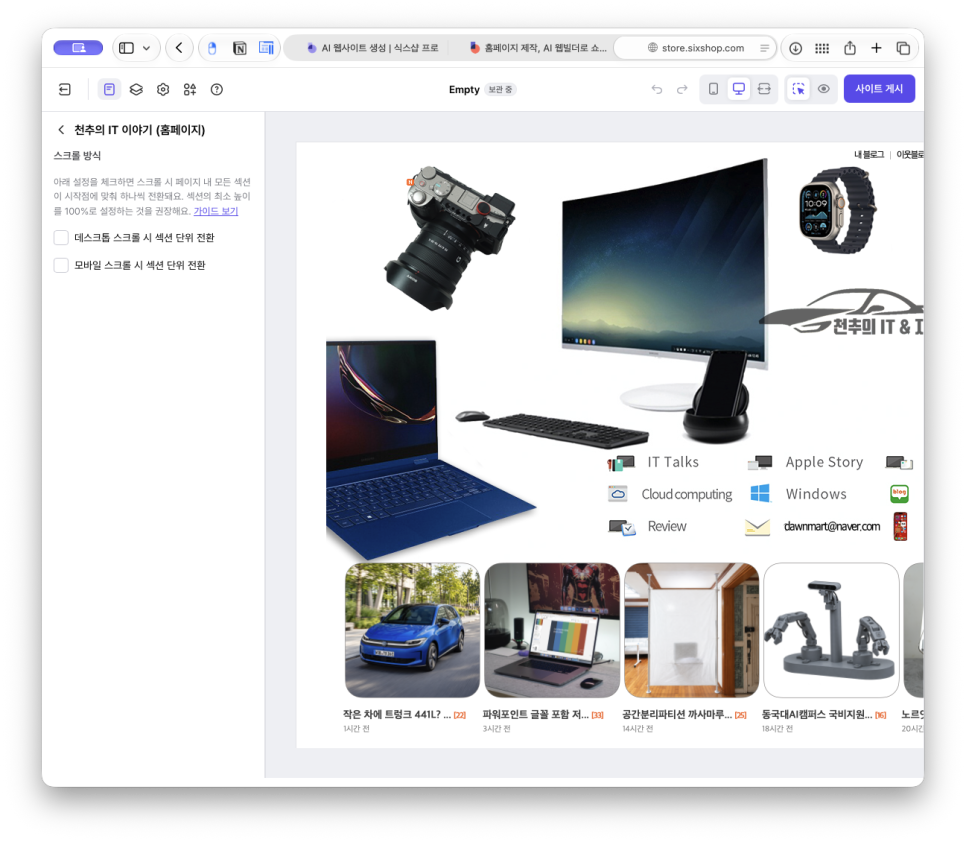The height and width of the screenshot is (842, 966).
Task: Enable 모바일 스크롤 시 섹션 단위 전환
Action: (x=61, y=265)
